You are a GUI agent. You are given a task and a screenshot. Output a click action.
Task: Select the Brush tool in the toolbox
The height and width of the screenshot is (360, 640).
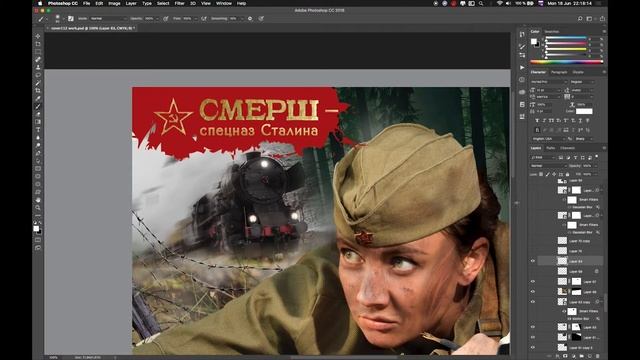coord(38,106)
